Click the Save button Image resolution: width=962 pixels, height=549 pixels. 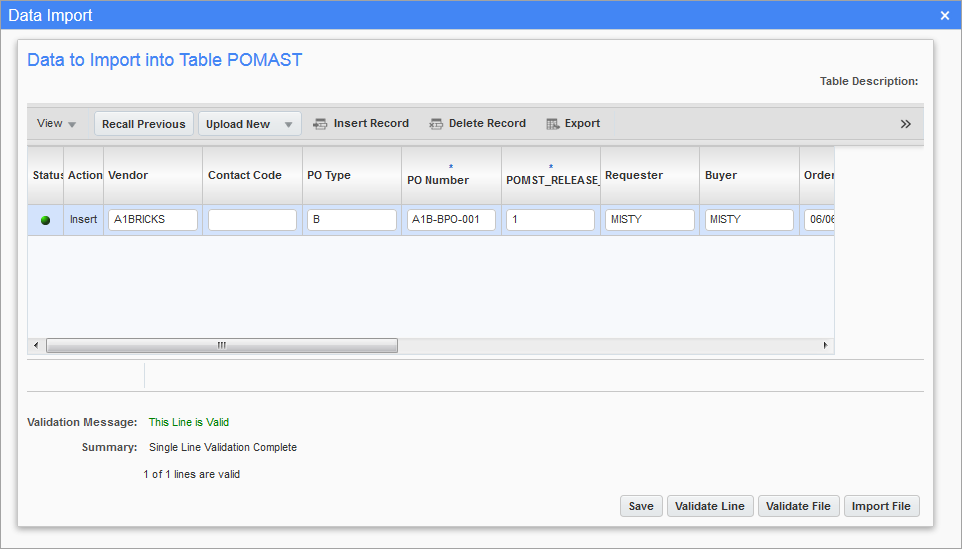[x=641, y=506]
